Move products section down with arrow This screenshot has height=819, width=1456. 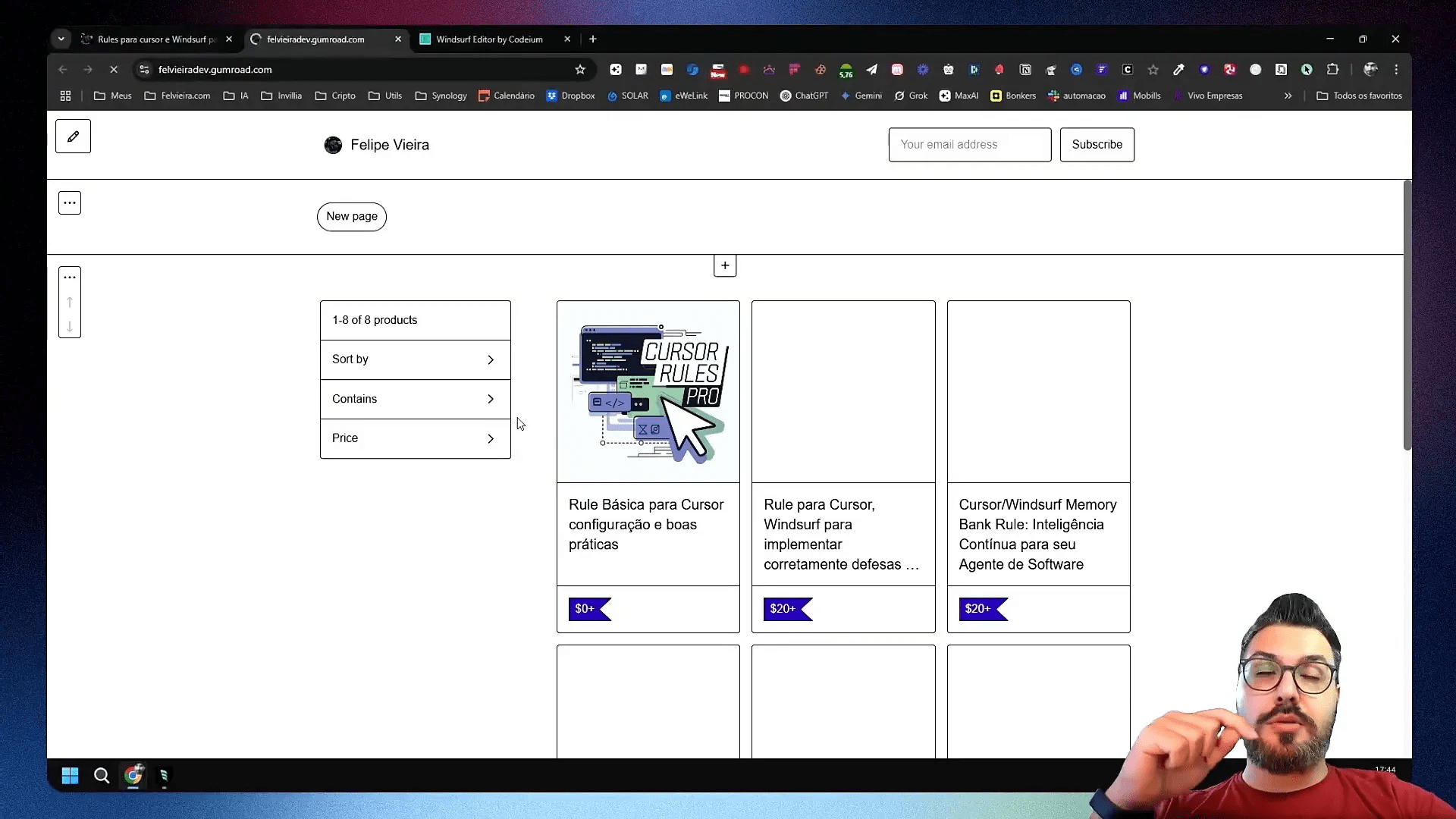pos(70,326)
